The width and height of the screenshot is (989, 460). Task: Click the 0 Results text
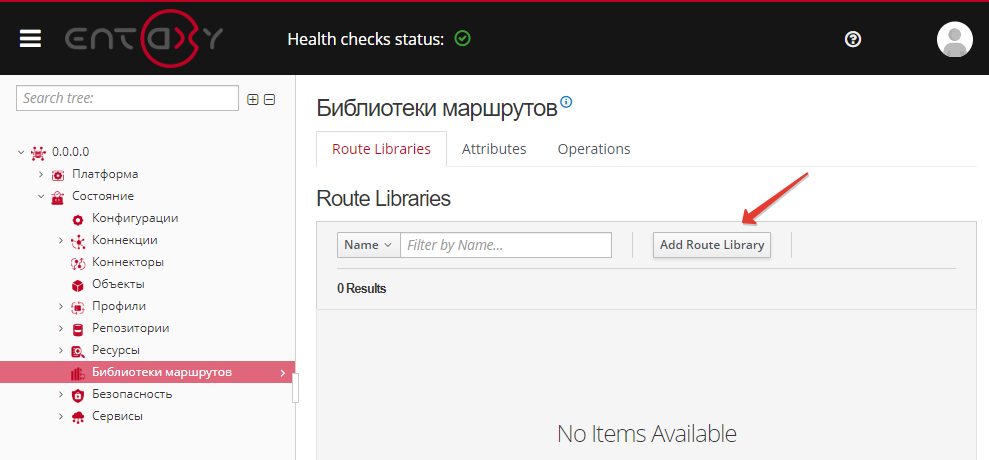tap(361, 289)
